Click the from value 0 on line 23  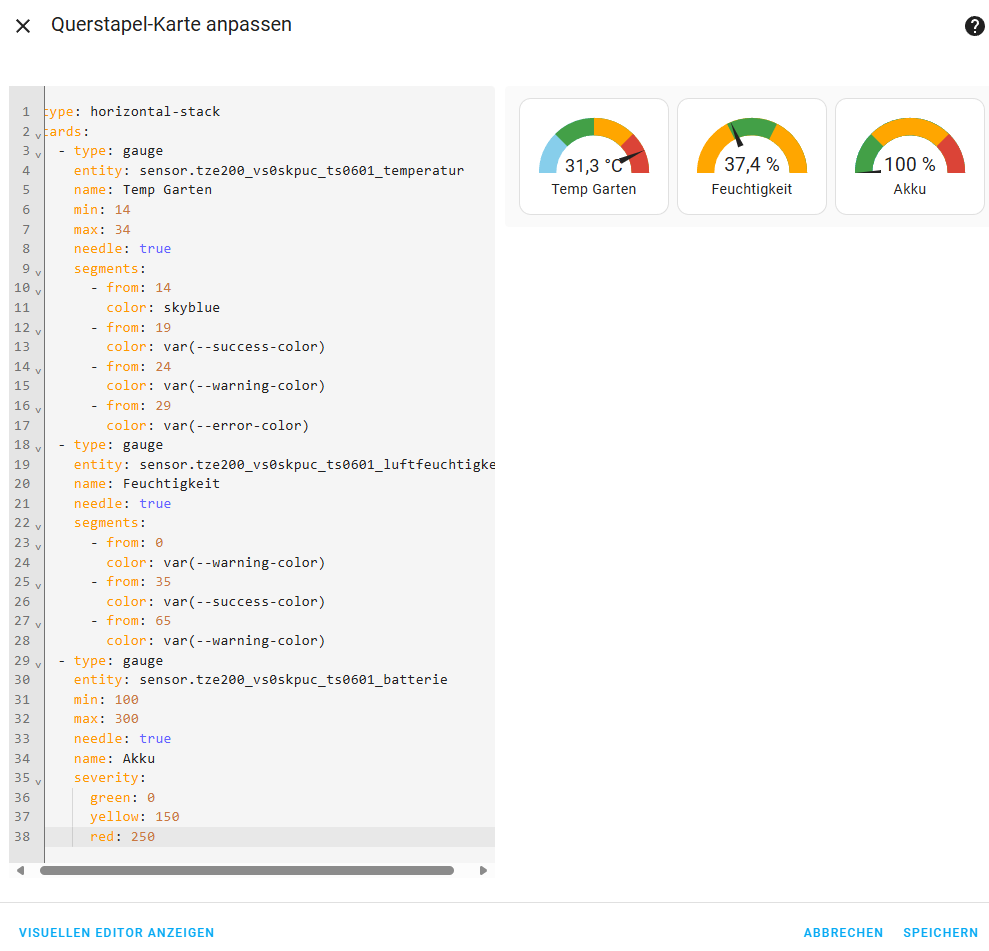tap(160, 542)
